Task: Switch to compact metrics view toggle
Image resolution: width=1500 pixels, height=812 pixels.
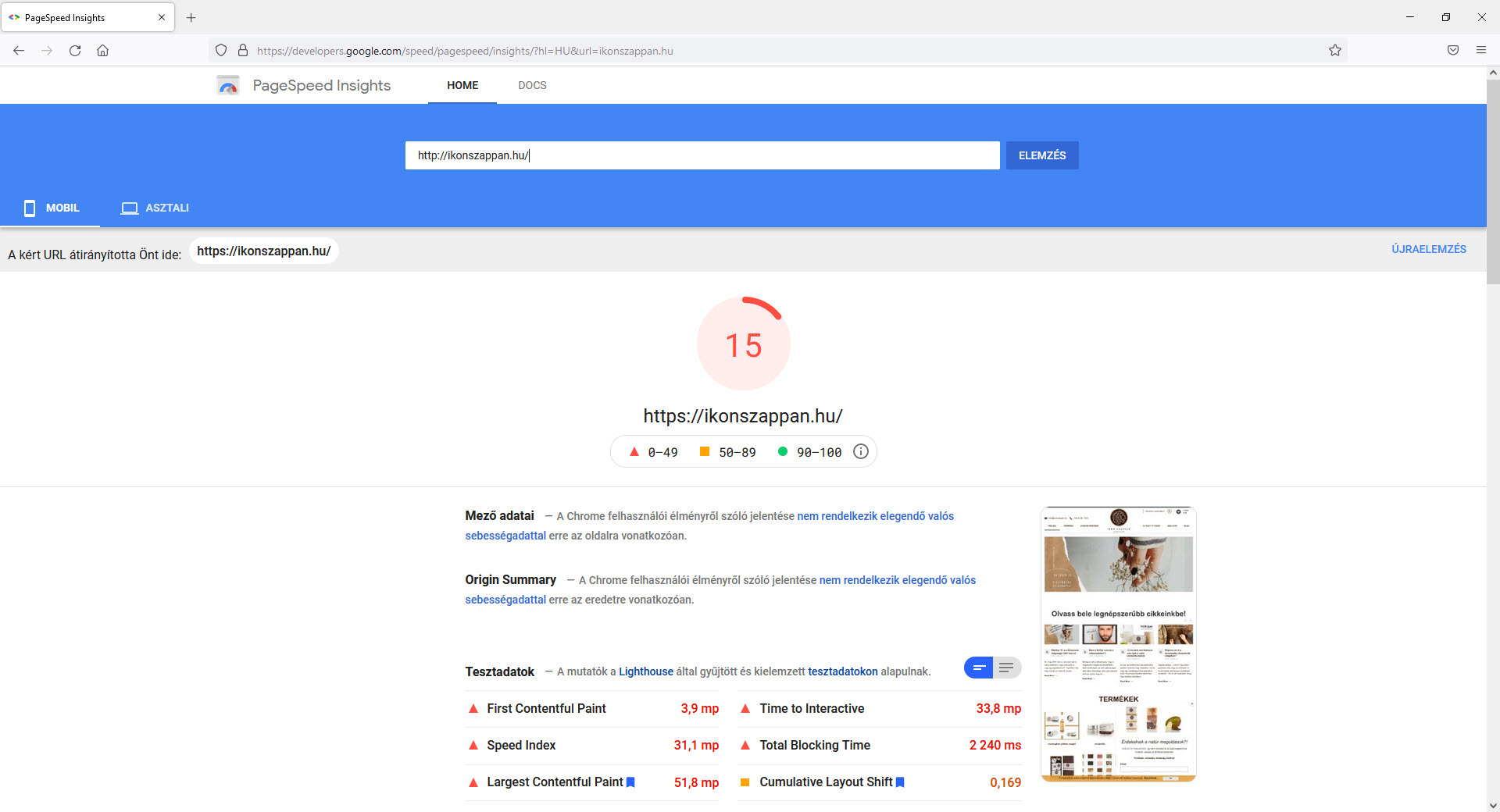Action: tap(978, 668)
